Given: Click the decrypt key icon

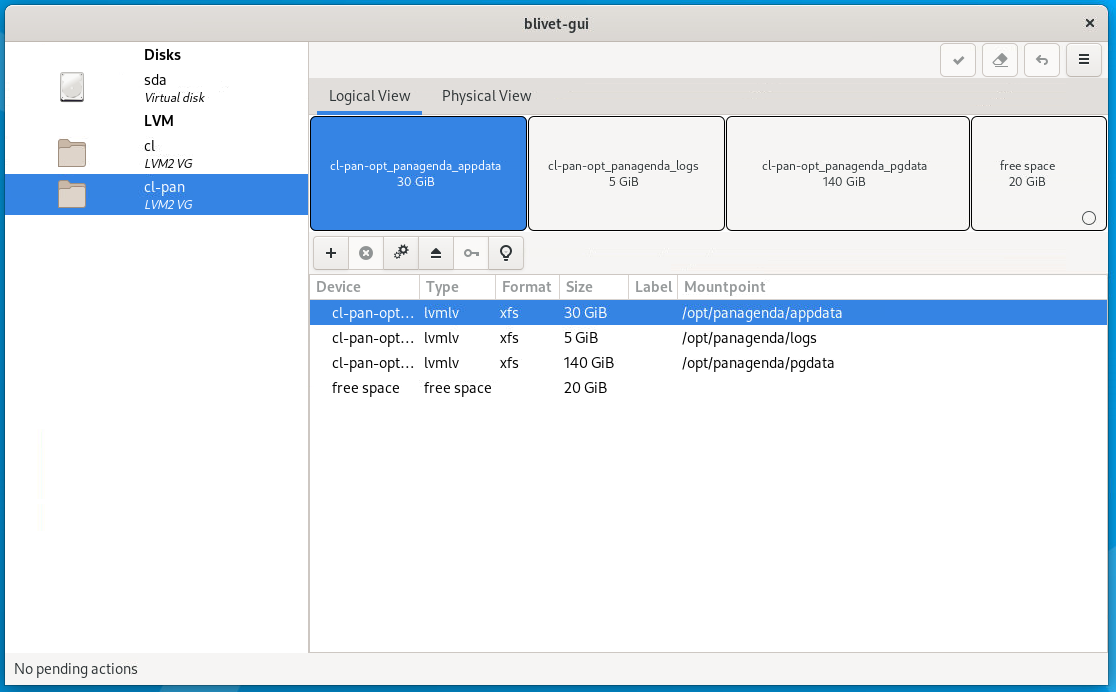Looking at the screenshot, I should point(471,253).
